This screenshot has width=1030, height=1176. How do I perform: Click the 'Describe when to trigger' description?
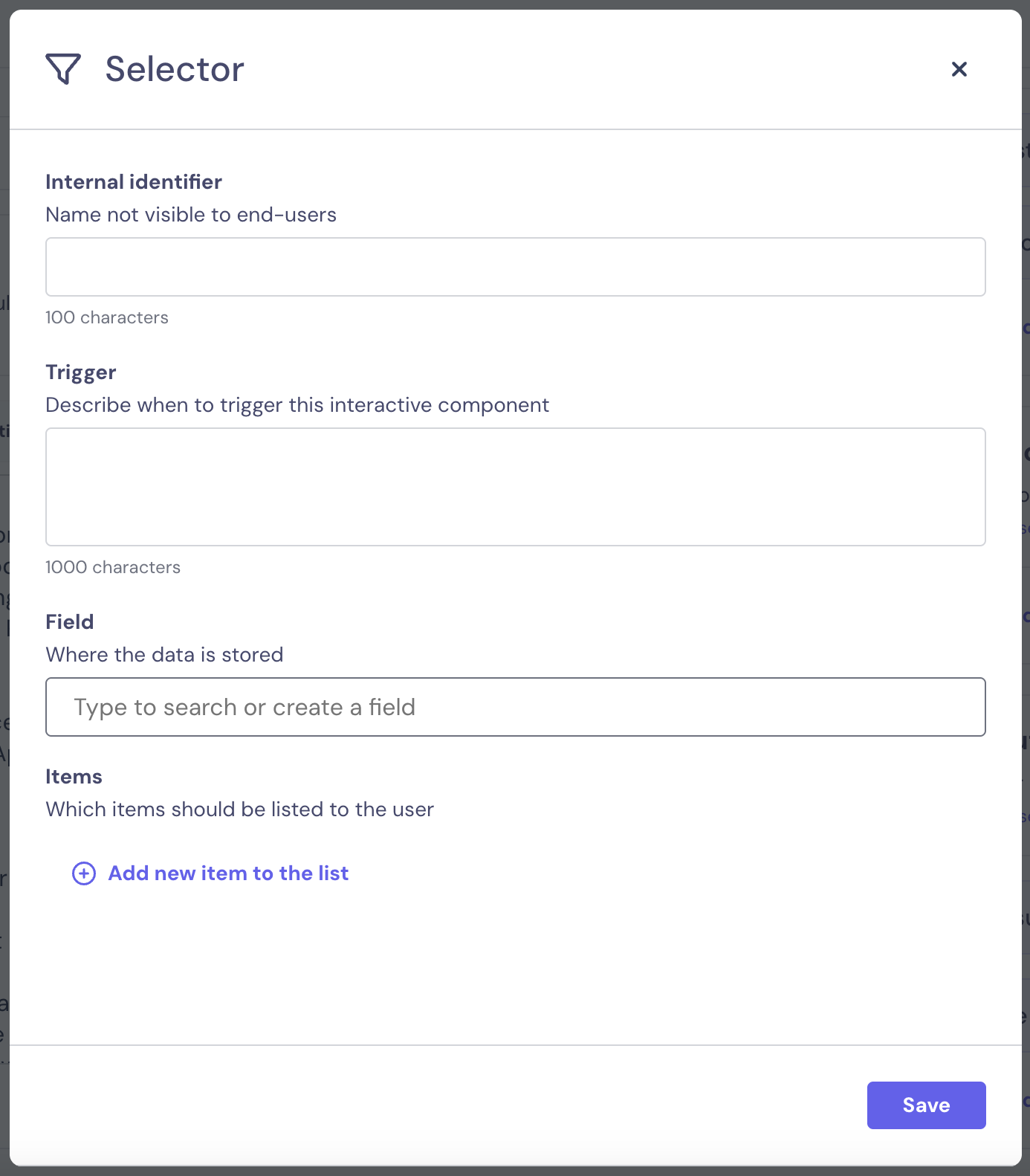pyautogui.click(x=297, y=405)
